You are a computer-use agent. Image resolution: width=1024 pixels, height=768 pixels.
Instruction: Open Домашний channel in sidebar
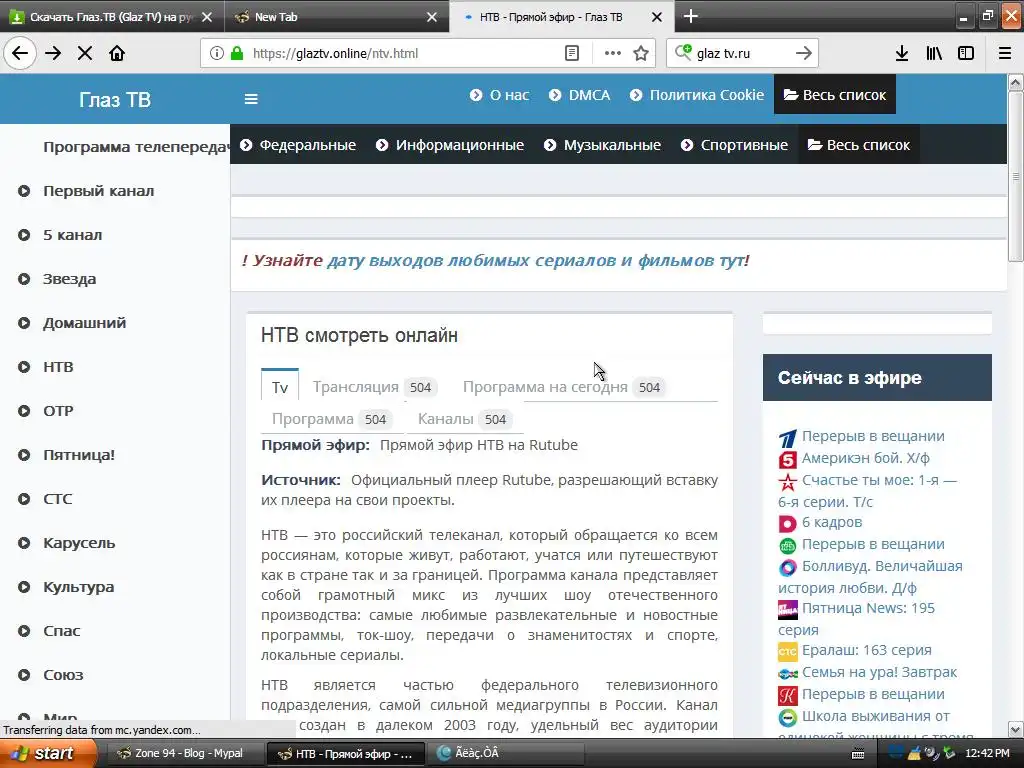(84, 323)
